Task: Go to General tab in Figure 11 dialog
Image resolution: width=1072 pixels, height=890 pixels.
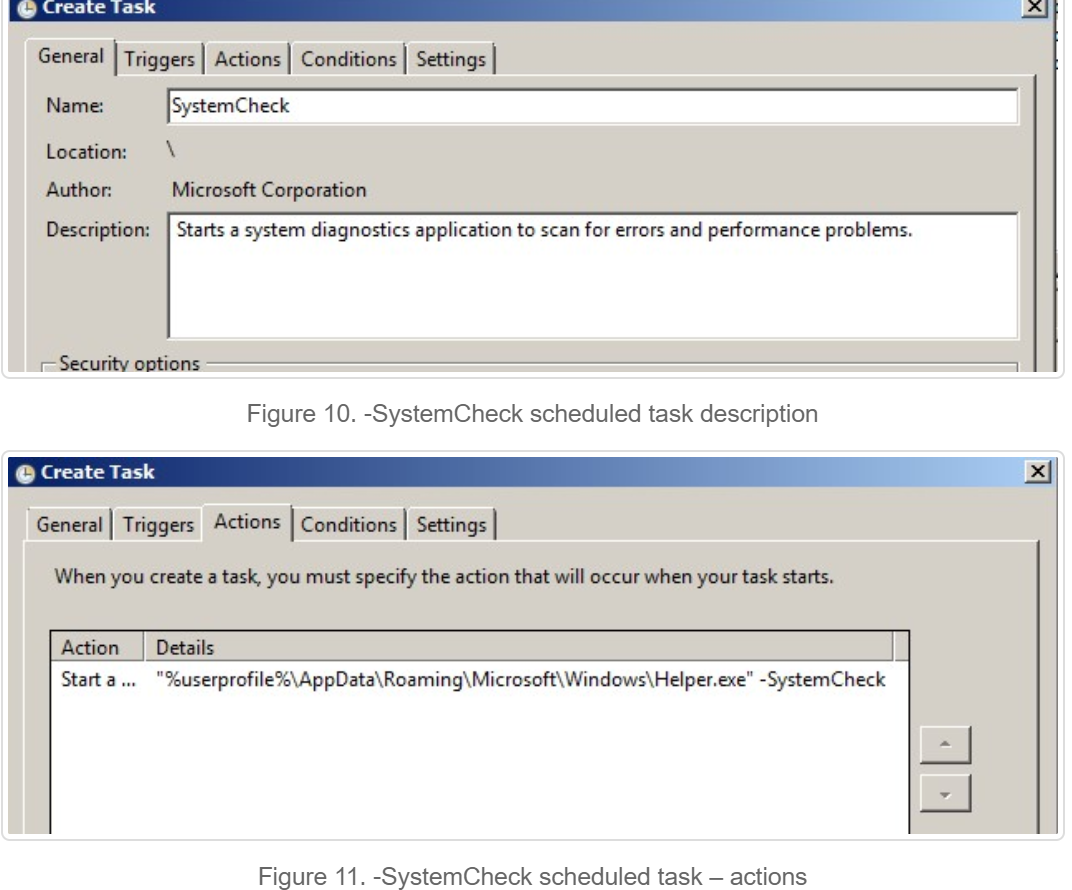Action: [70, 525]
